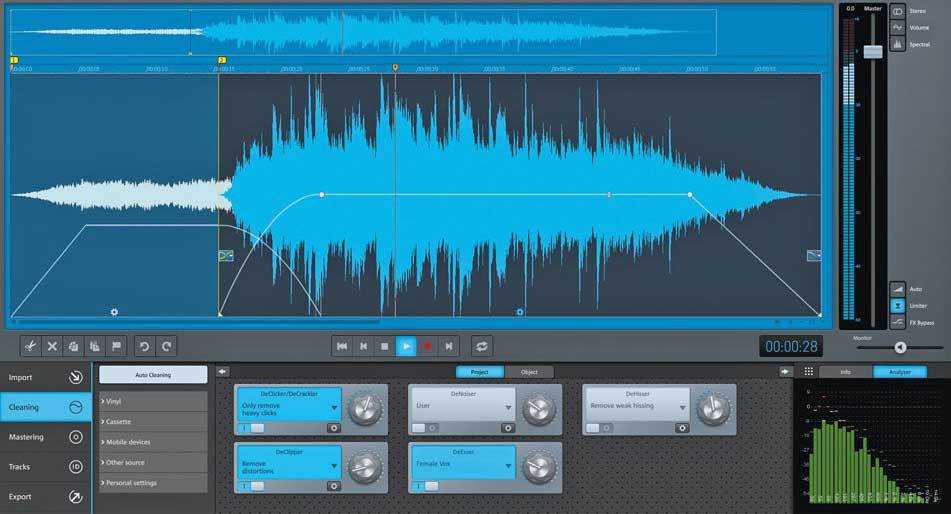The image size is (951, 514).
Task: Click the delete X icon
Action: click(52, 347)
